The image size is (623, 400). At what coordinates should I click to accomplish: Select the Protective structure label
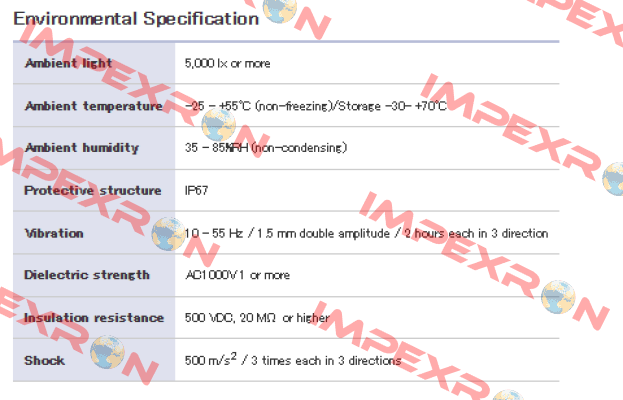coord(93,191)
